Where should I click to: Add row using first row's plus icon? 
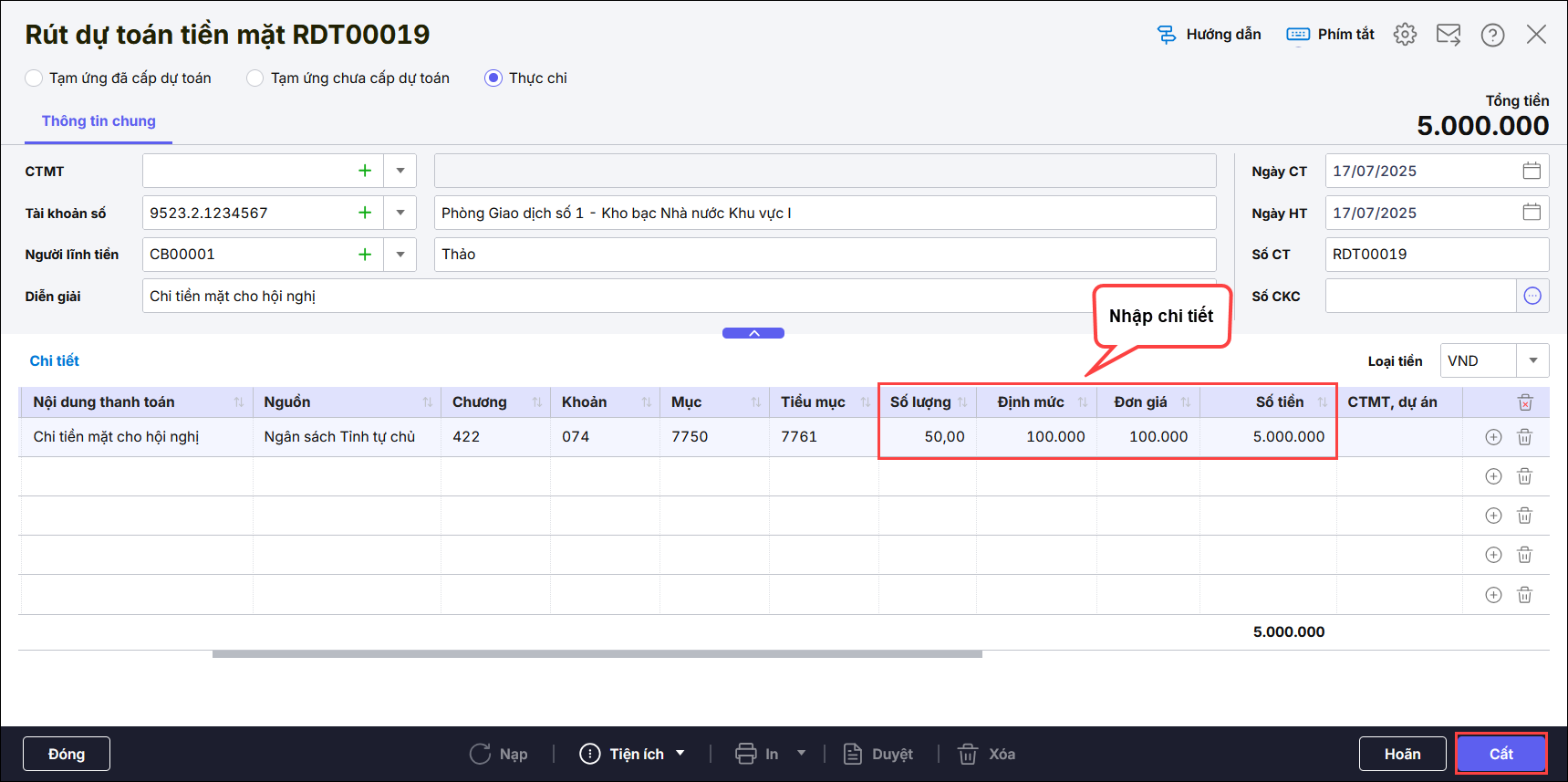1493,437
